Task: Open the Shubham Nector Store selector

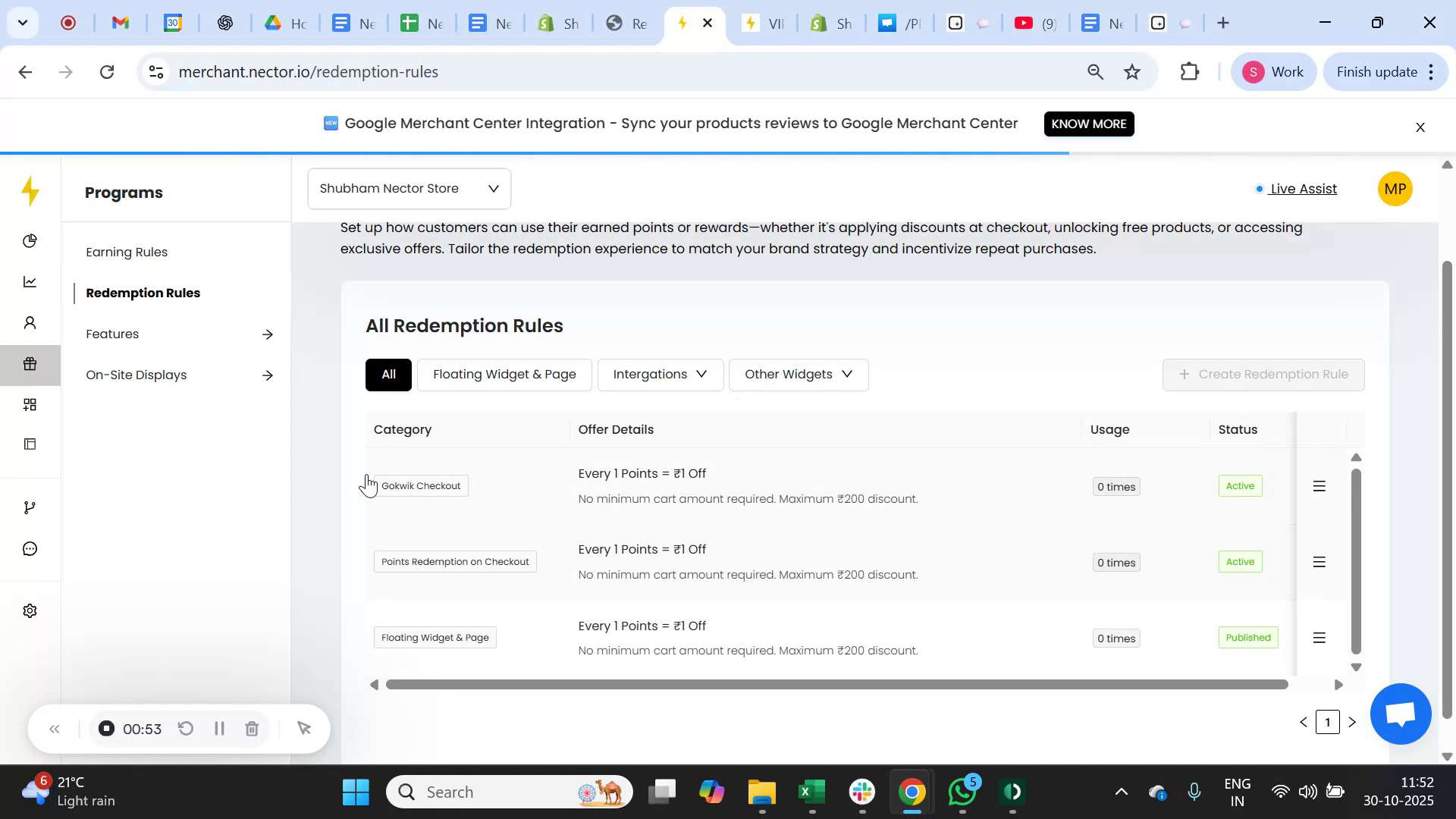Action: click(408, 188)
